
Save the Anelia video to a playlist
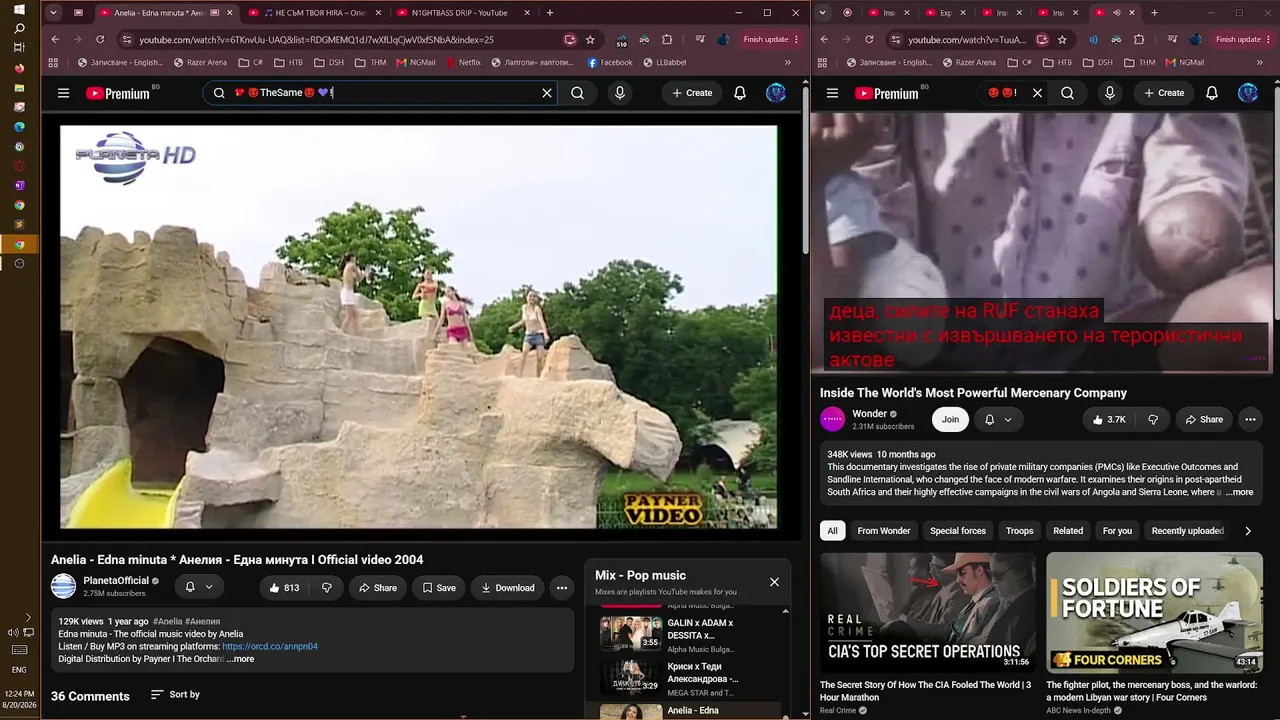pyautogui.click(x=439, y=588)
